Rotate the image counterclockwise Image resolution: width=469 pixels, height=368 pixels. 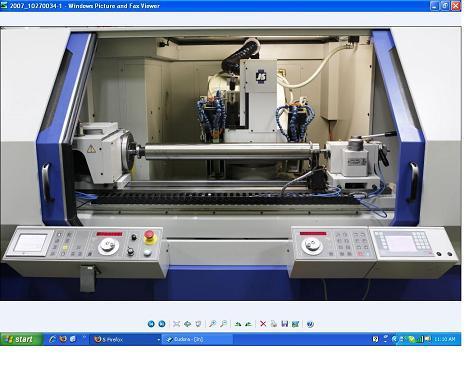(x=249, y=324)
